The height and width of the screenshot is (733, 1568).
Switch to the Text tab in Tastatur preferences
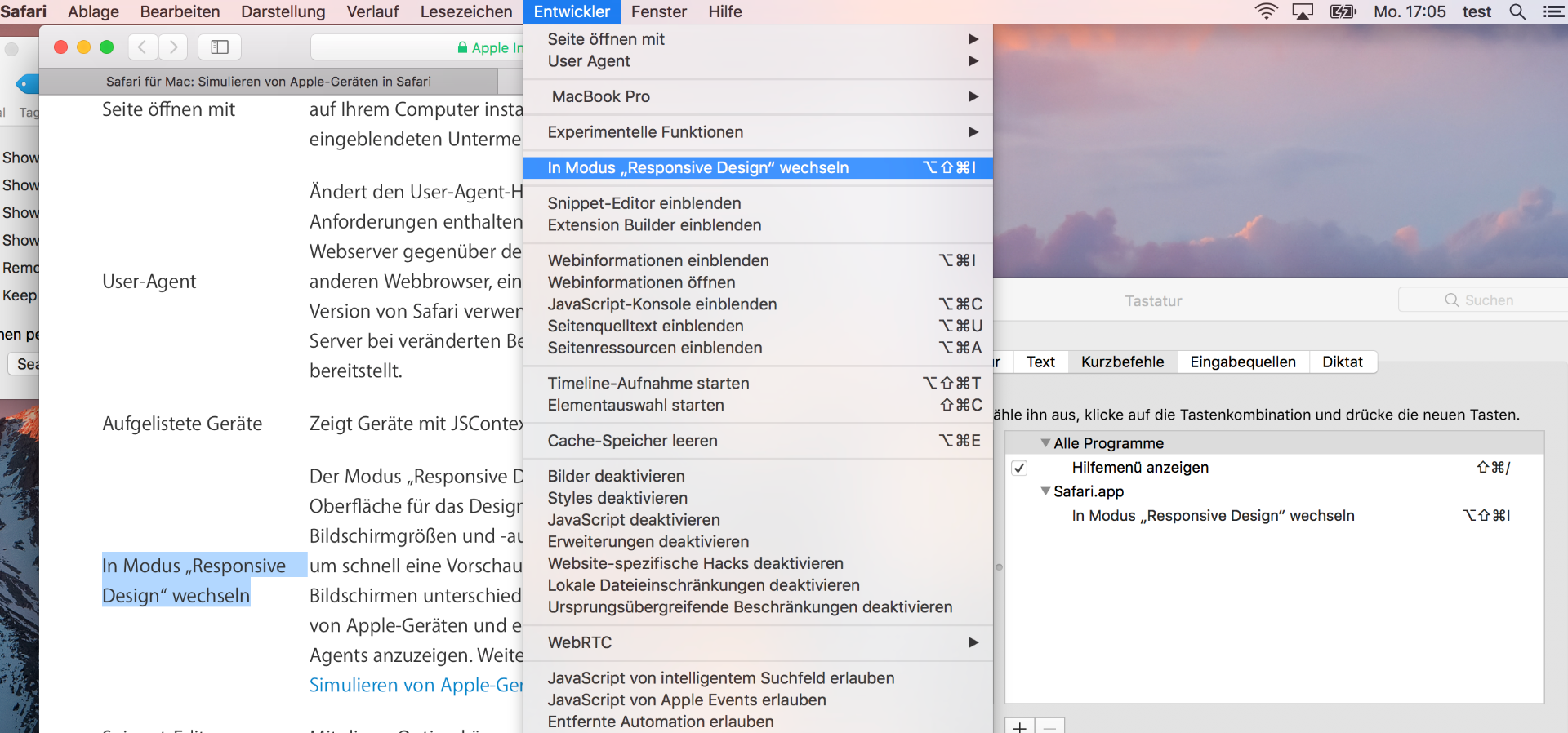point(1040,362)
